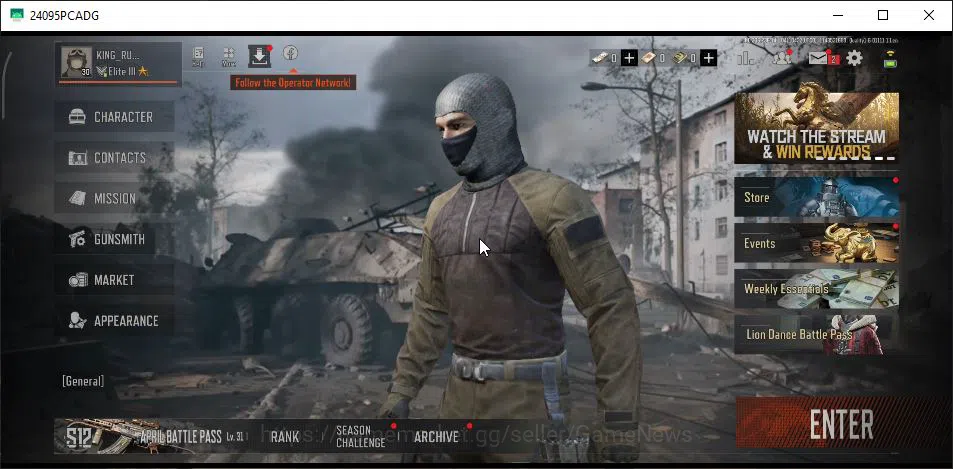The image size is (953, 469).
Task: Click the Elite III rank badge
Action: pyautogui.click(x=122, y=71)
